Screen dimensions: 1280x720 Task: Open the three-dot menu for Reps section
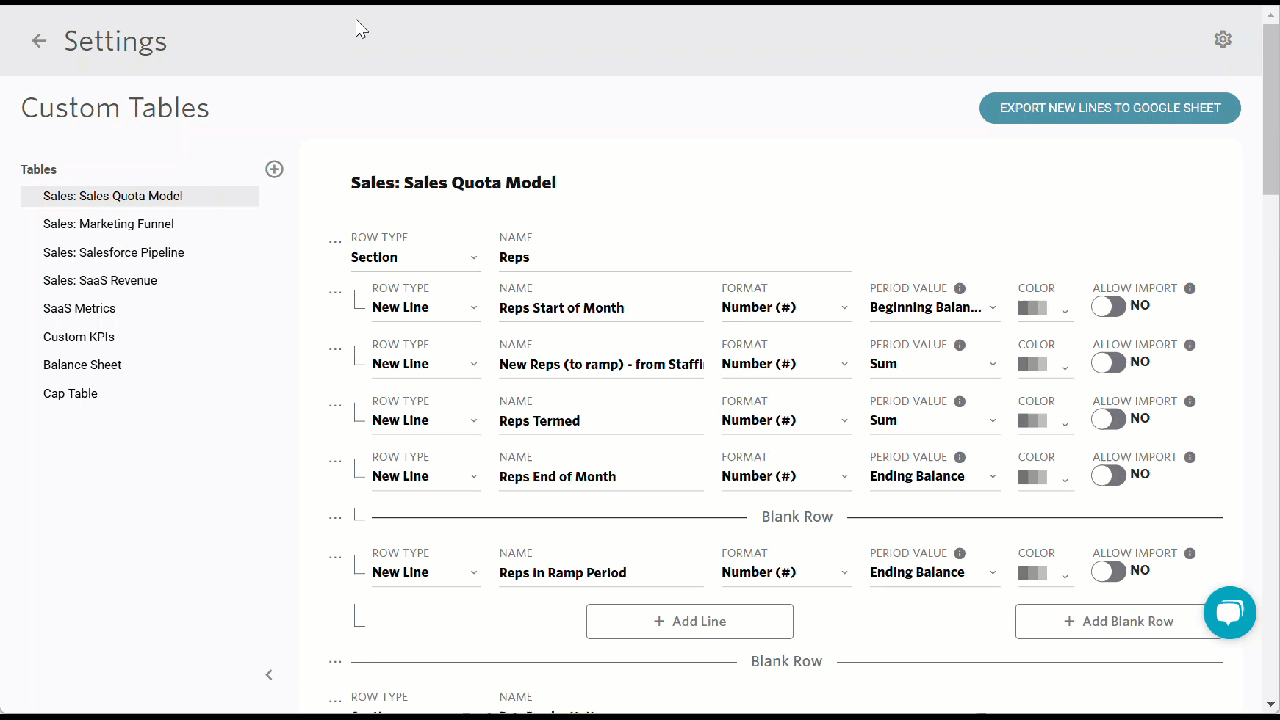(x=335, y=243)
